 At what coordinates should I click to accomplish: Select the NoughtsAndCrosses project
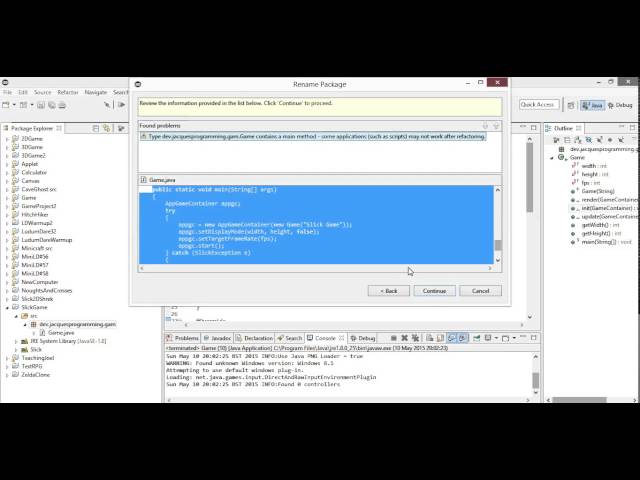tap(47, 291)
